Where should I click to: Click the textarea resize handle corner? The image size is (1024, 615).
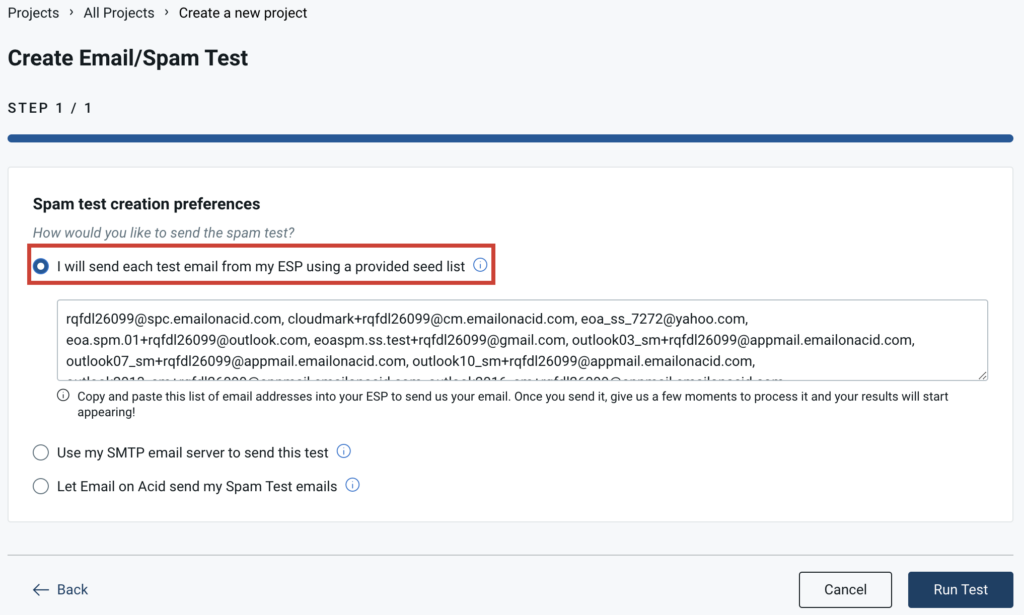(x=983, y=375)
